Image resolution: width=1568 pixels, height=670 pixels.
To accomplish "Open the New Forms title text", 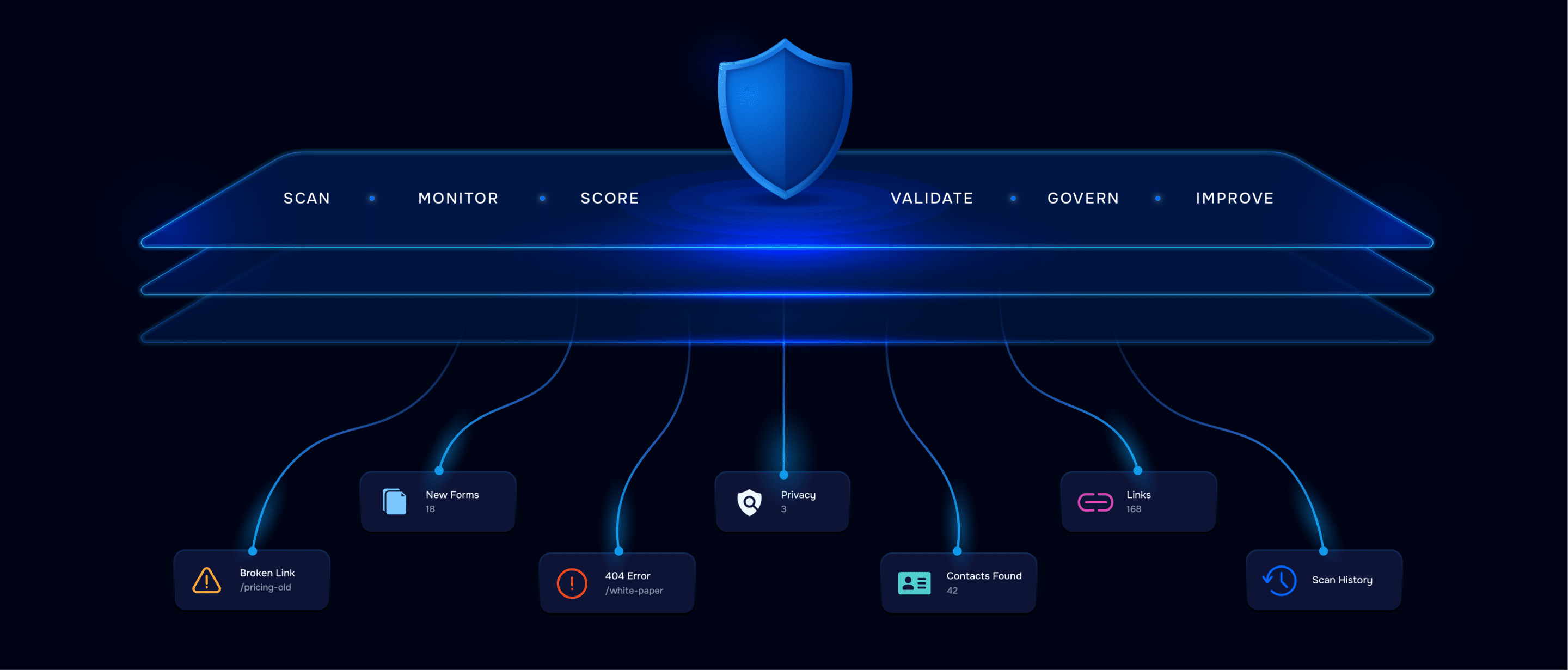I will point(452,495).
